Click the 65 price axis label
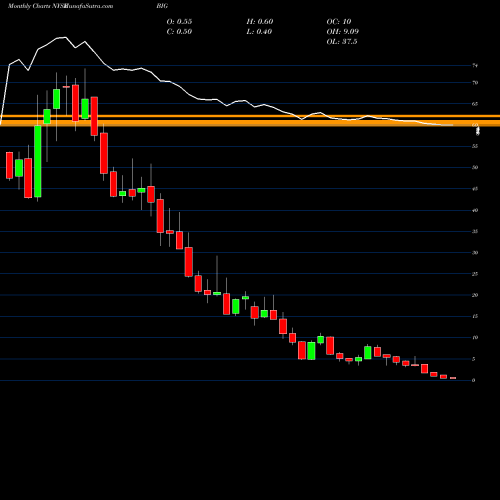The width and height of the screenshot is (500, 500). coord(475,104)
